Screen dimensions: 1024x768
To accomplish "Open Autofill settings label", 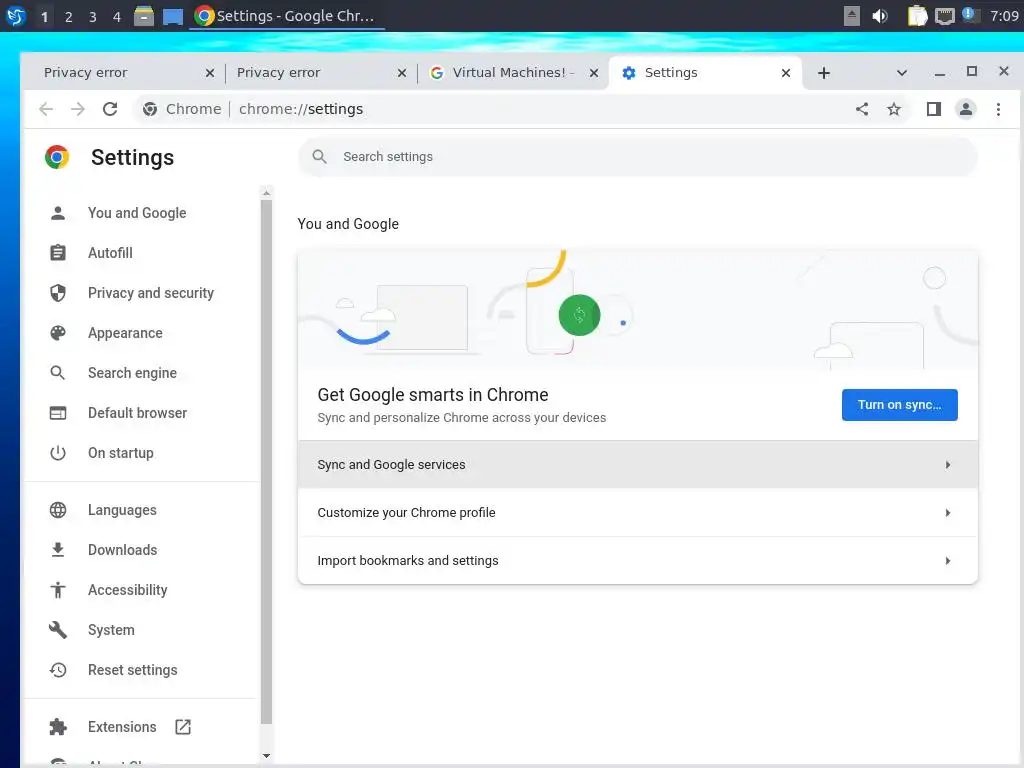I will 110,253.
